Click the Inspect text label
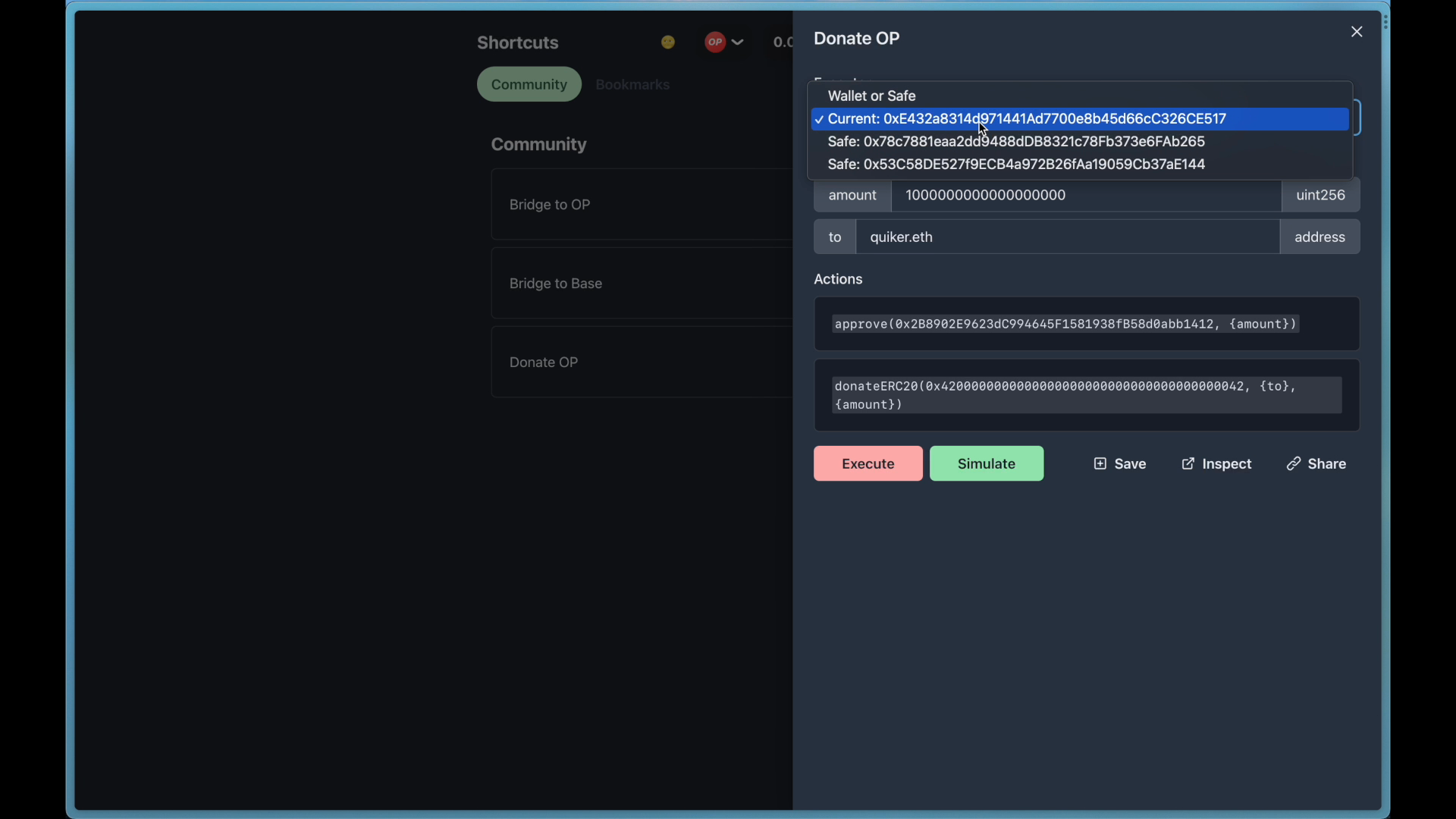 tap(1227, 463)
